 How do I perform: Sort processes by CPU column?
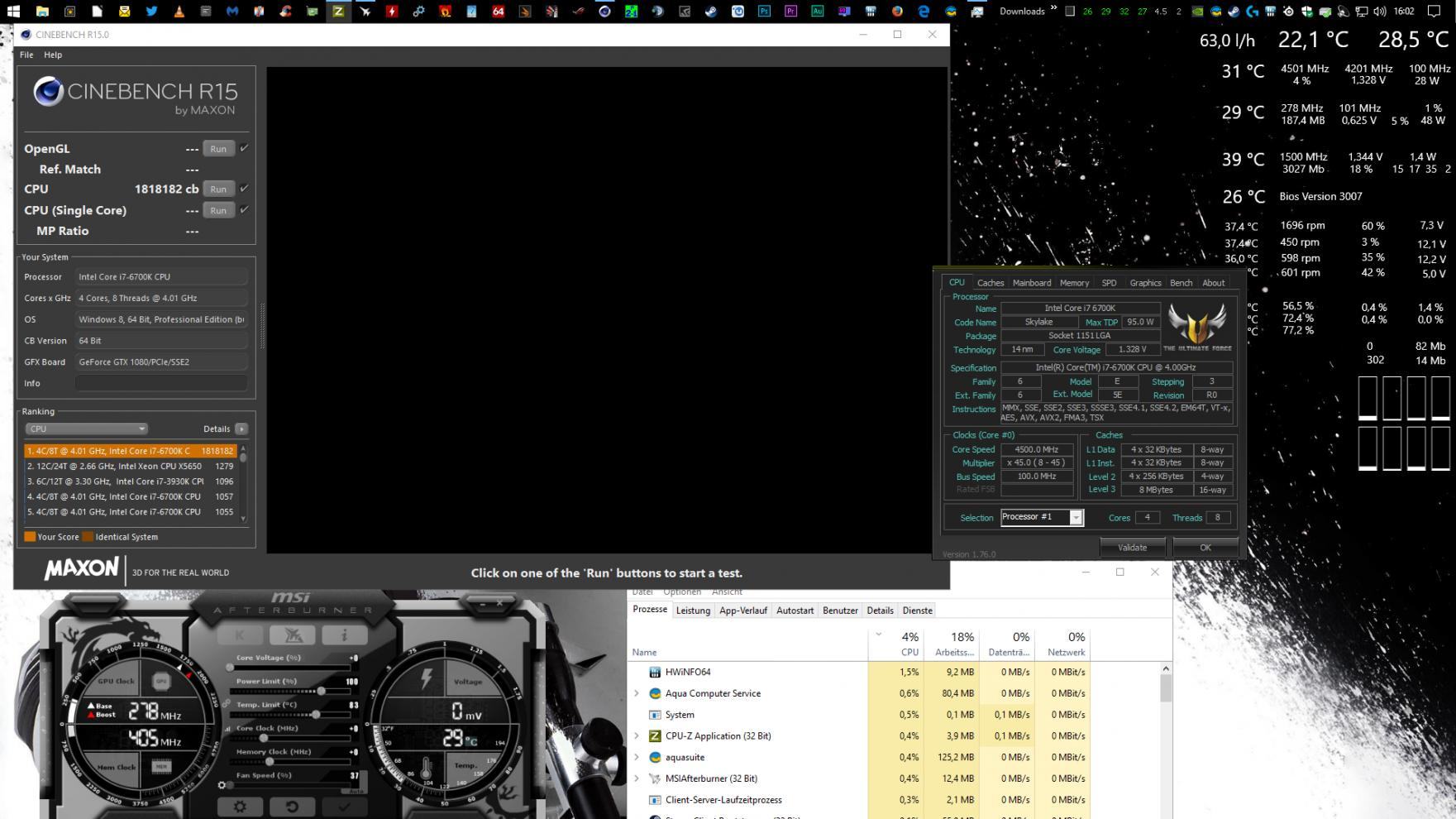coord(895,644)
